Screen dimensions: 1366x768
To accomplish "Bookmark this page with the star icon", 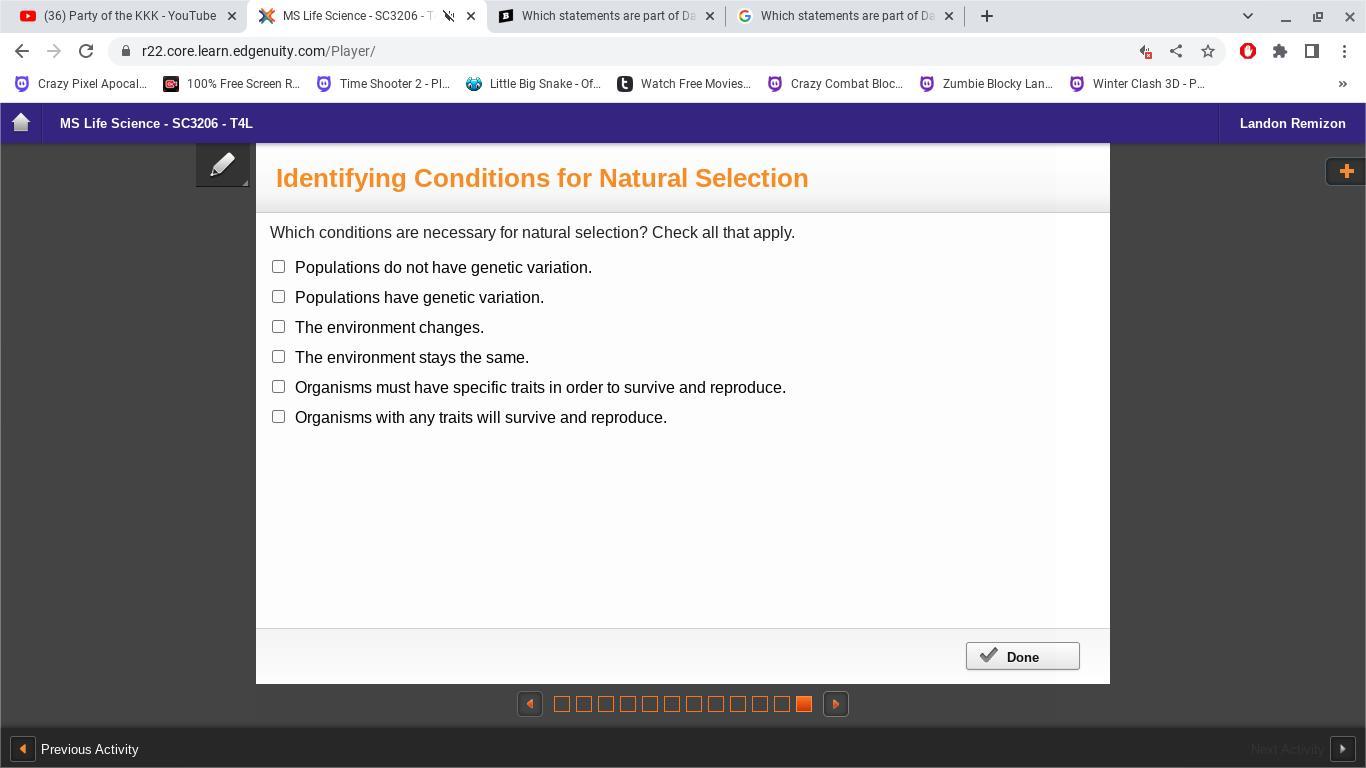I will tap(1208, 51).
